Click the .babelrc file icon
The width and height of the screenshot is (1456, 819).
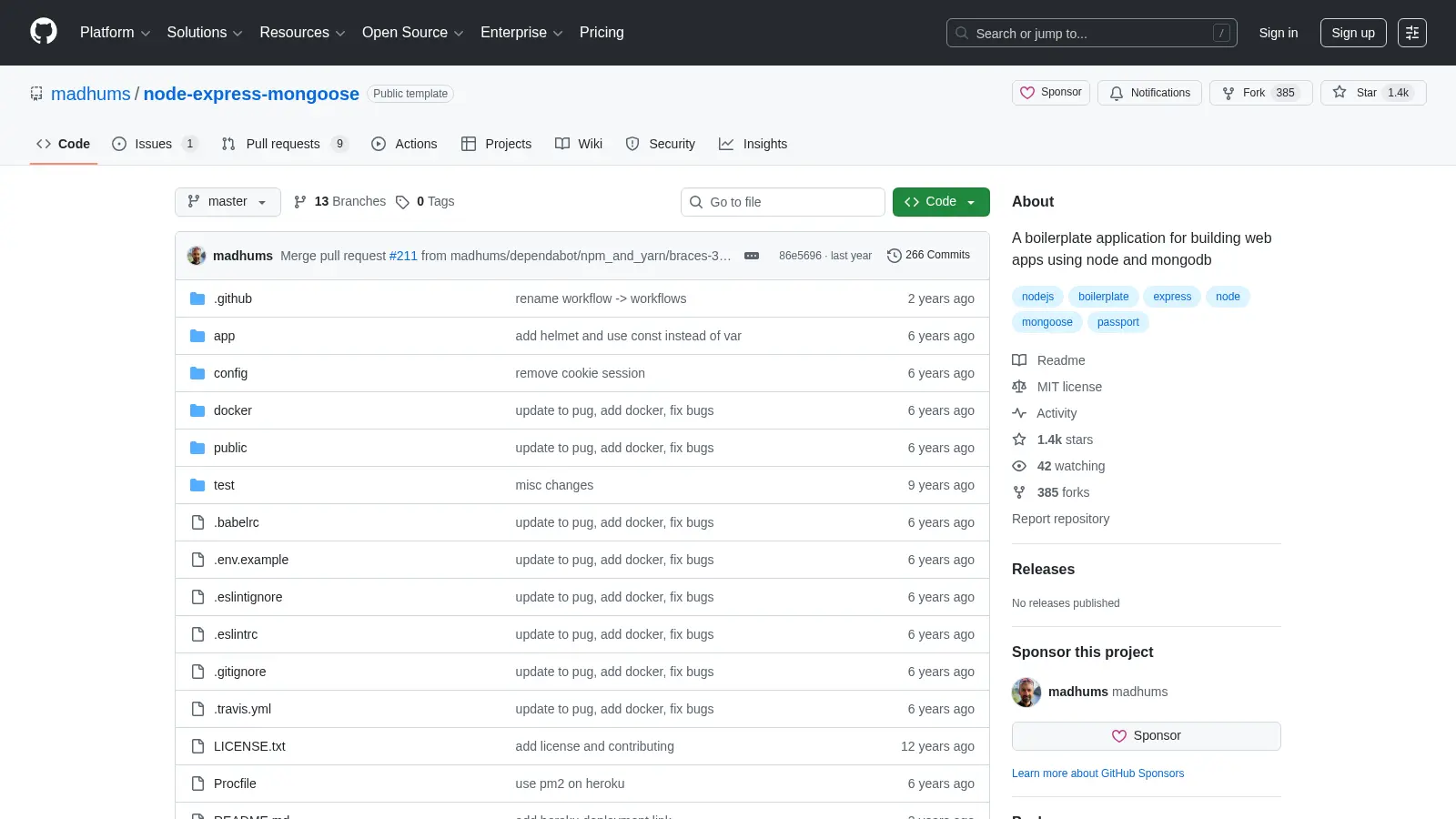click(197, 522)
